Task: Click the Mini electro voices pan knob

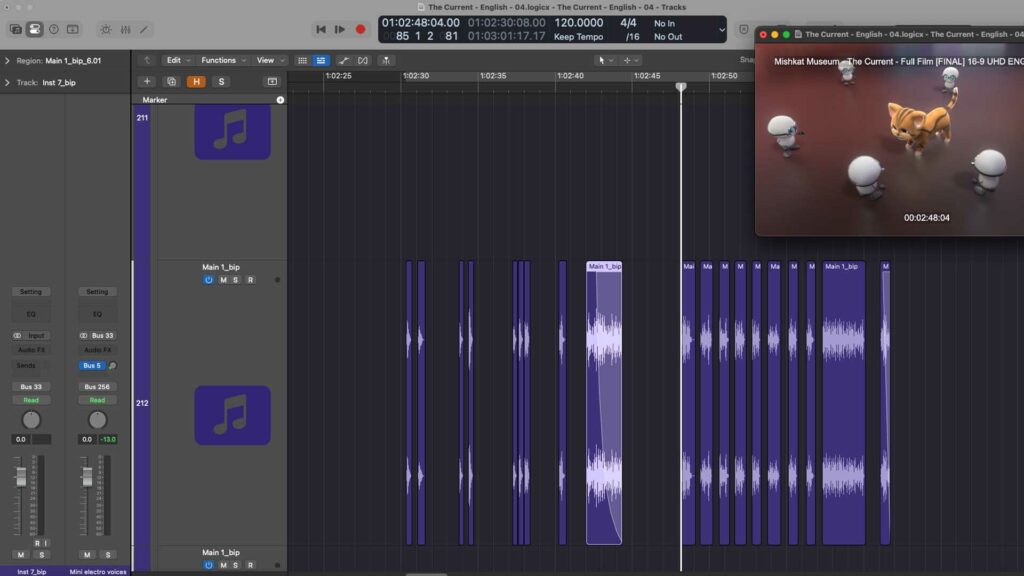Action: tap(97, 420)
